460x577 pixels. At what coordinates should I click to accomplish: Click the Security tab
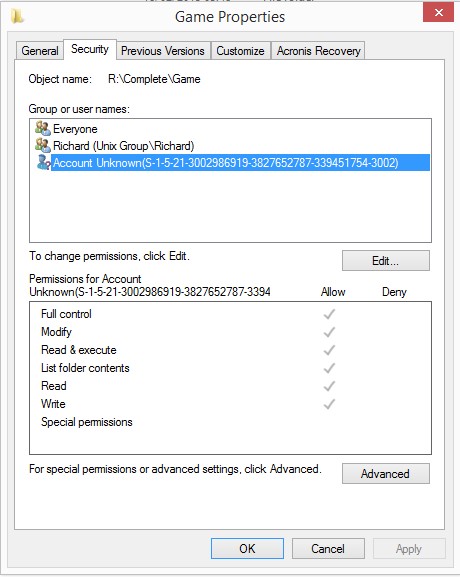pos(90,49)
